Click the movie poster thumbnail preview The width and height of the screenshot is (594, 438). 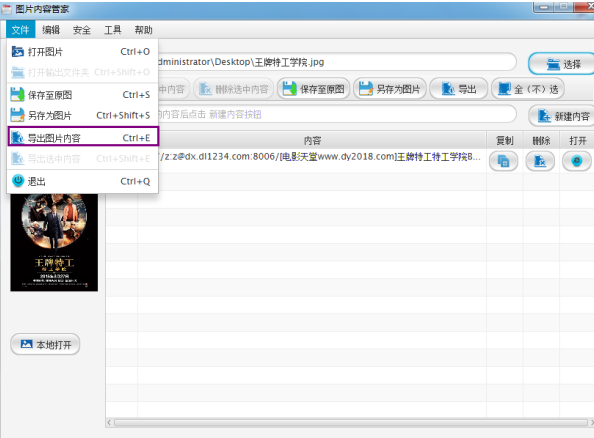(54, 242)
